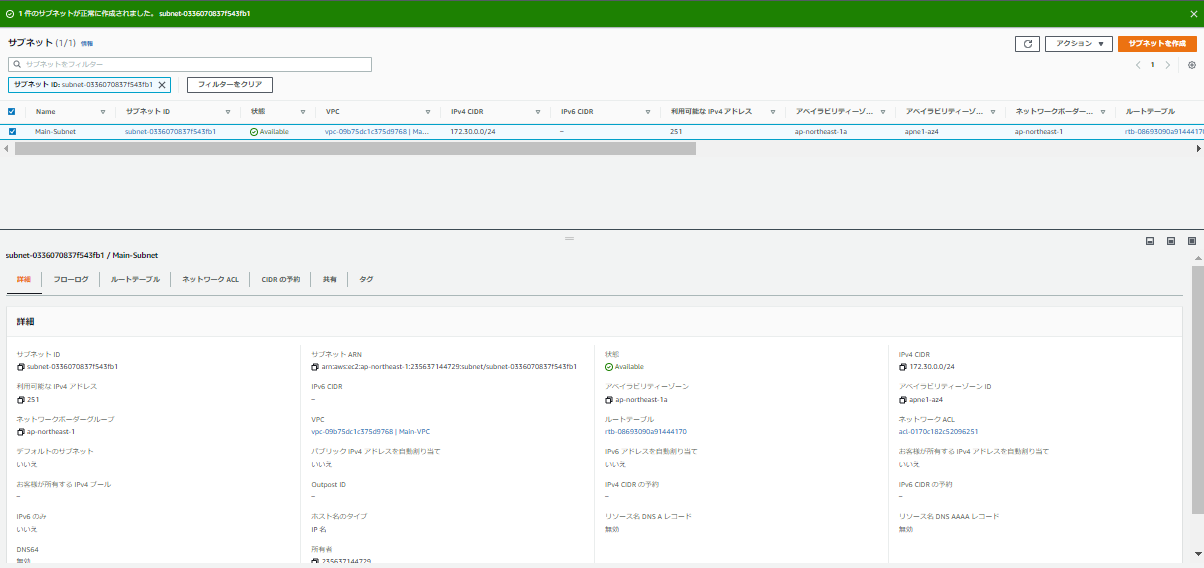Sort by the IPv4 CIDR column
This screenshot has width=1204, height=568.
[467, 112]
